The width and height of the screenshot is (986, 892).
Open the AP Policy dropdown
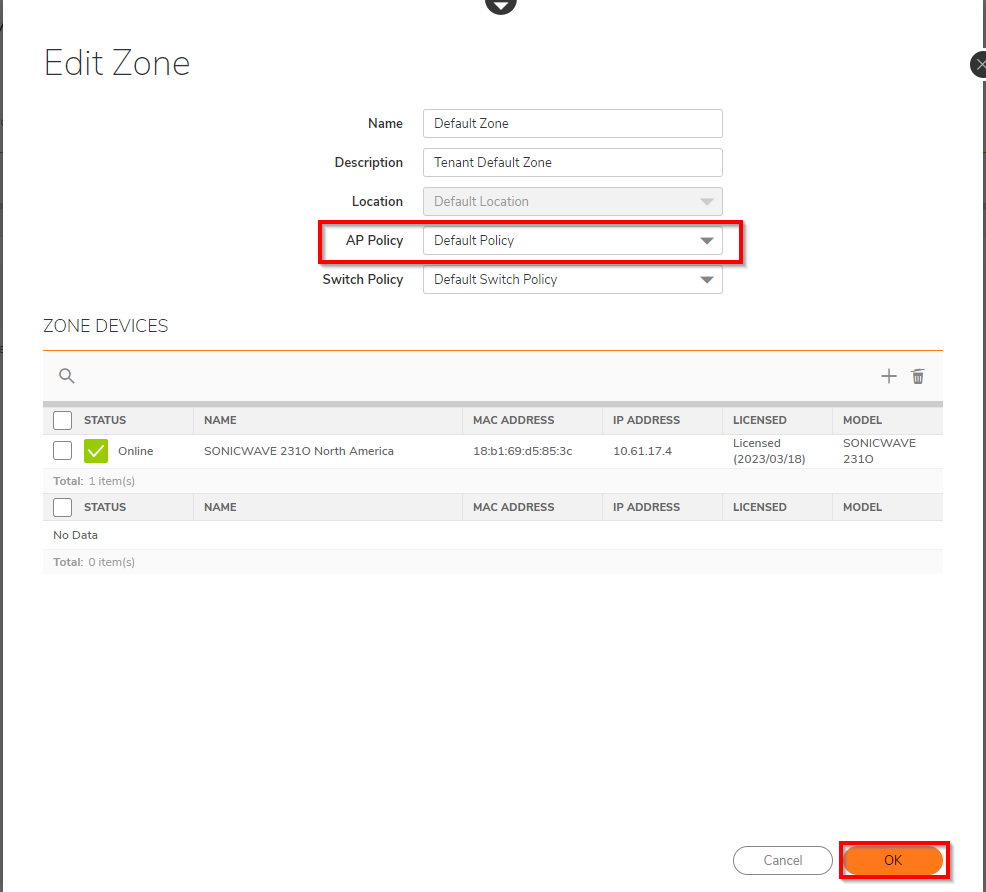tap(572, 241)
